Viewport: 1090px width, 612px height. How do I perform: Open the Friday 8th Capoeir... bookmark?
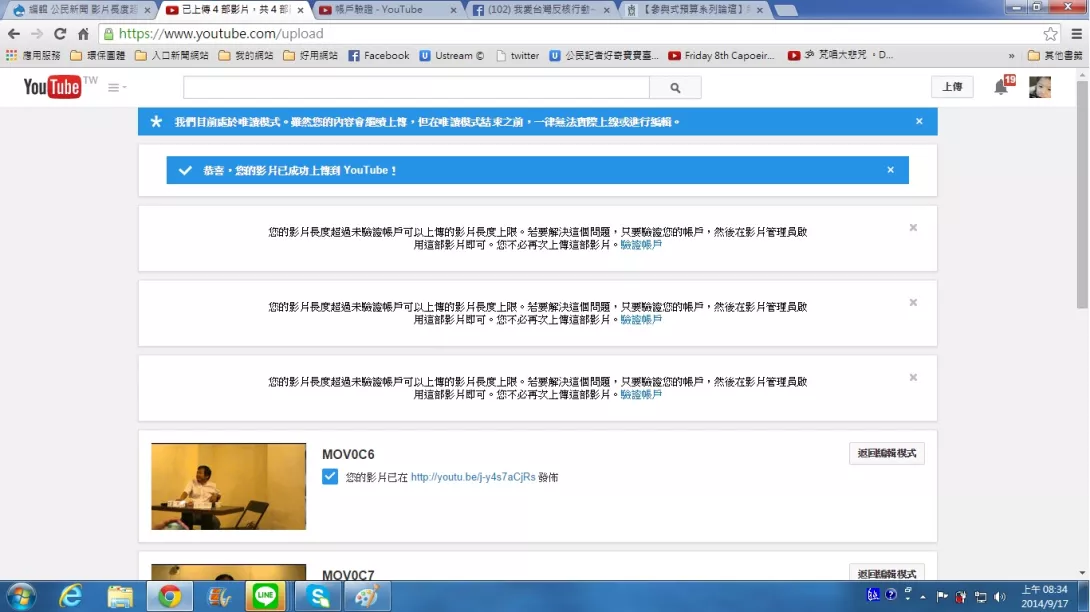722,55
